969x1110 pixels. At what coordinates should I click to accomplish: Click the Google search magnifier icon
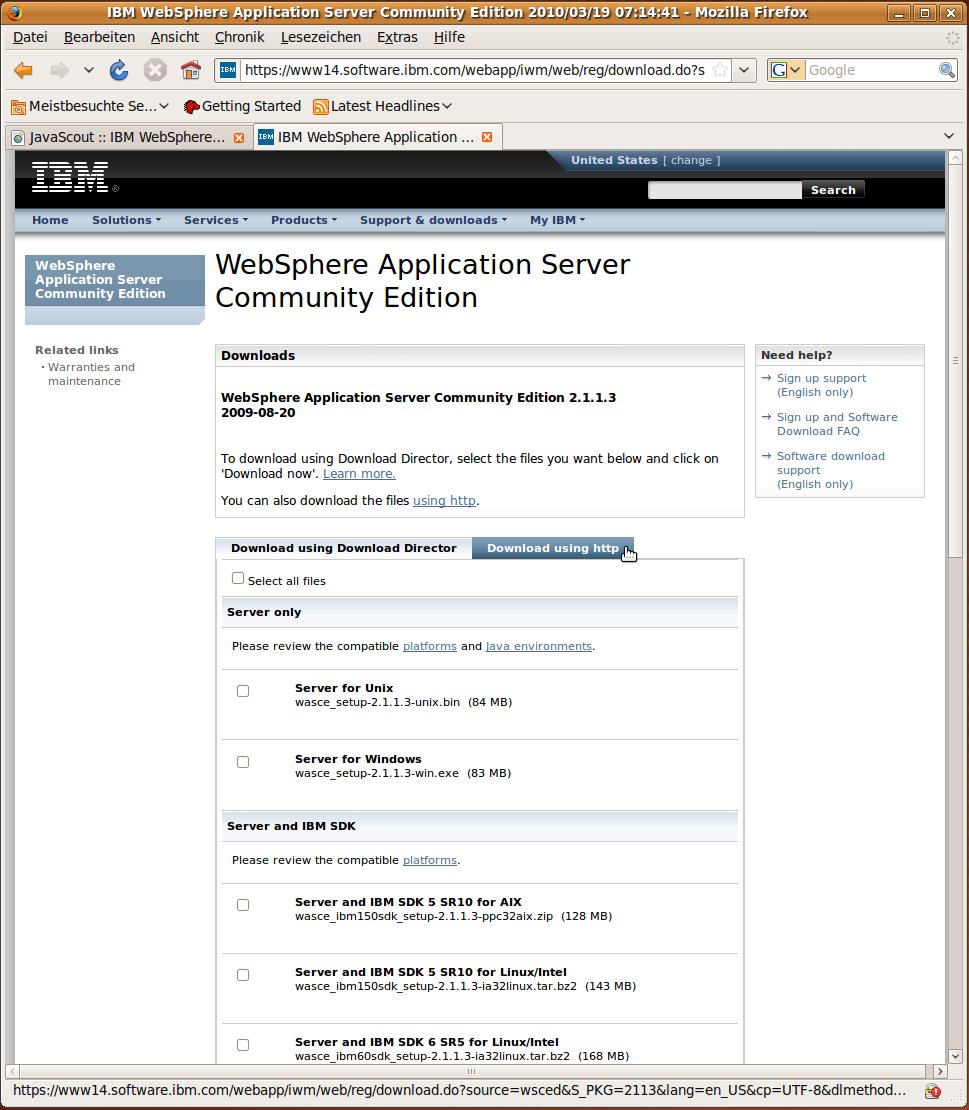[x=946, y=70]
